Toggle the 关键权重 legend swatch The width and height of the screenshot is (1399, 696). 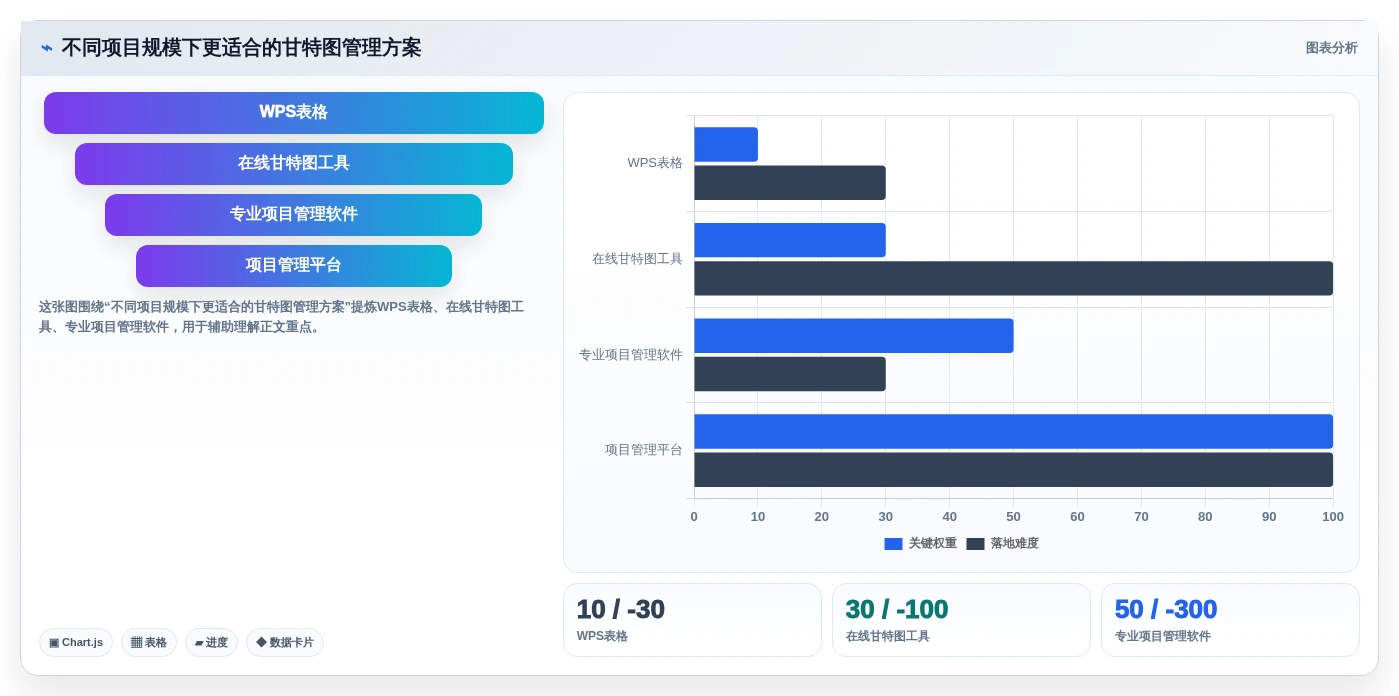tap(893, 544)
